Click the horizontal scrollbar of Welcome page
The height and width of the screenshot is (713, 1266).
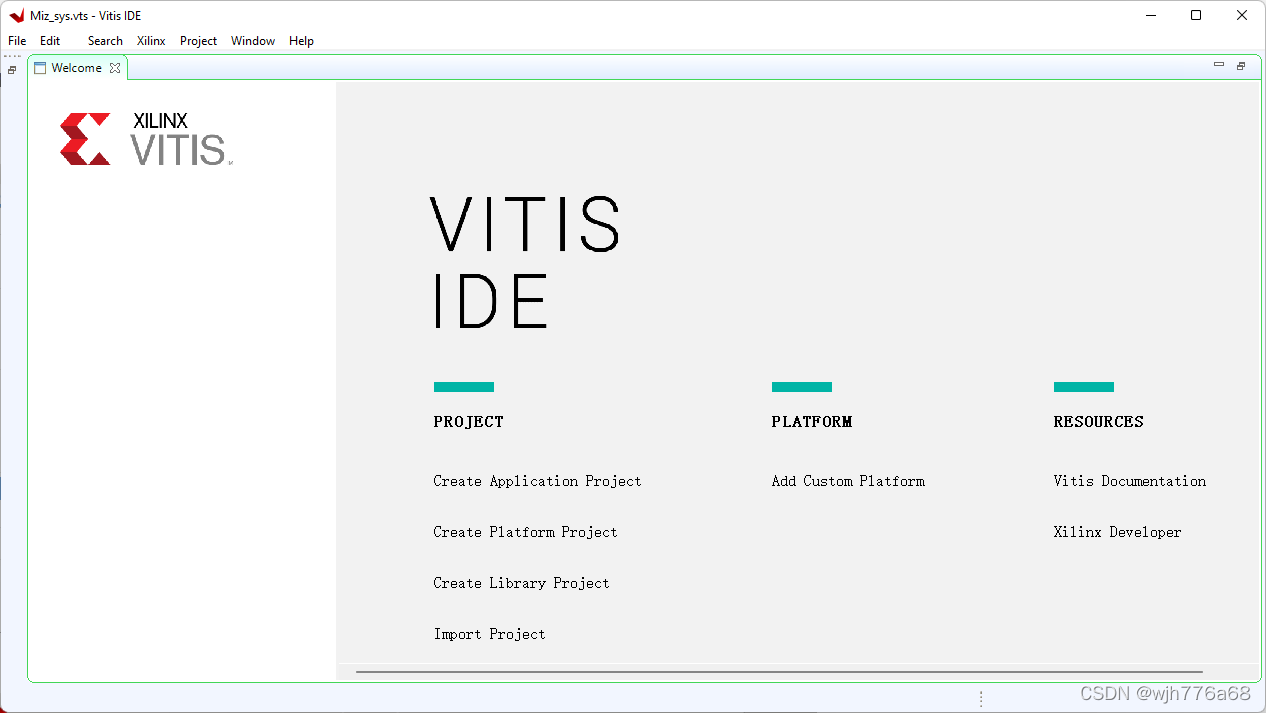click(x=779, y=672)
